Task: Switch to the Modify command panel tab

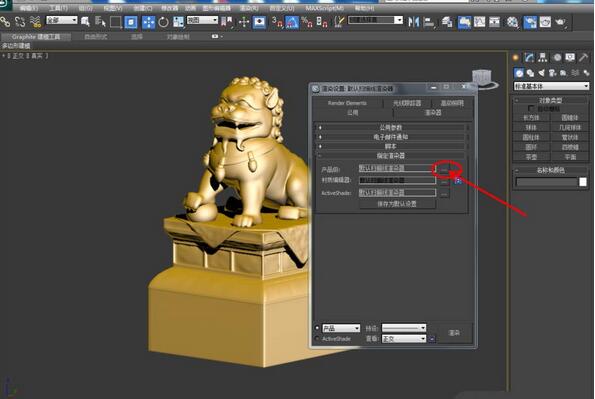Action: (x=529, y=58)
